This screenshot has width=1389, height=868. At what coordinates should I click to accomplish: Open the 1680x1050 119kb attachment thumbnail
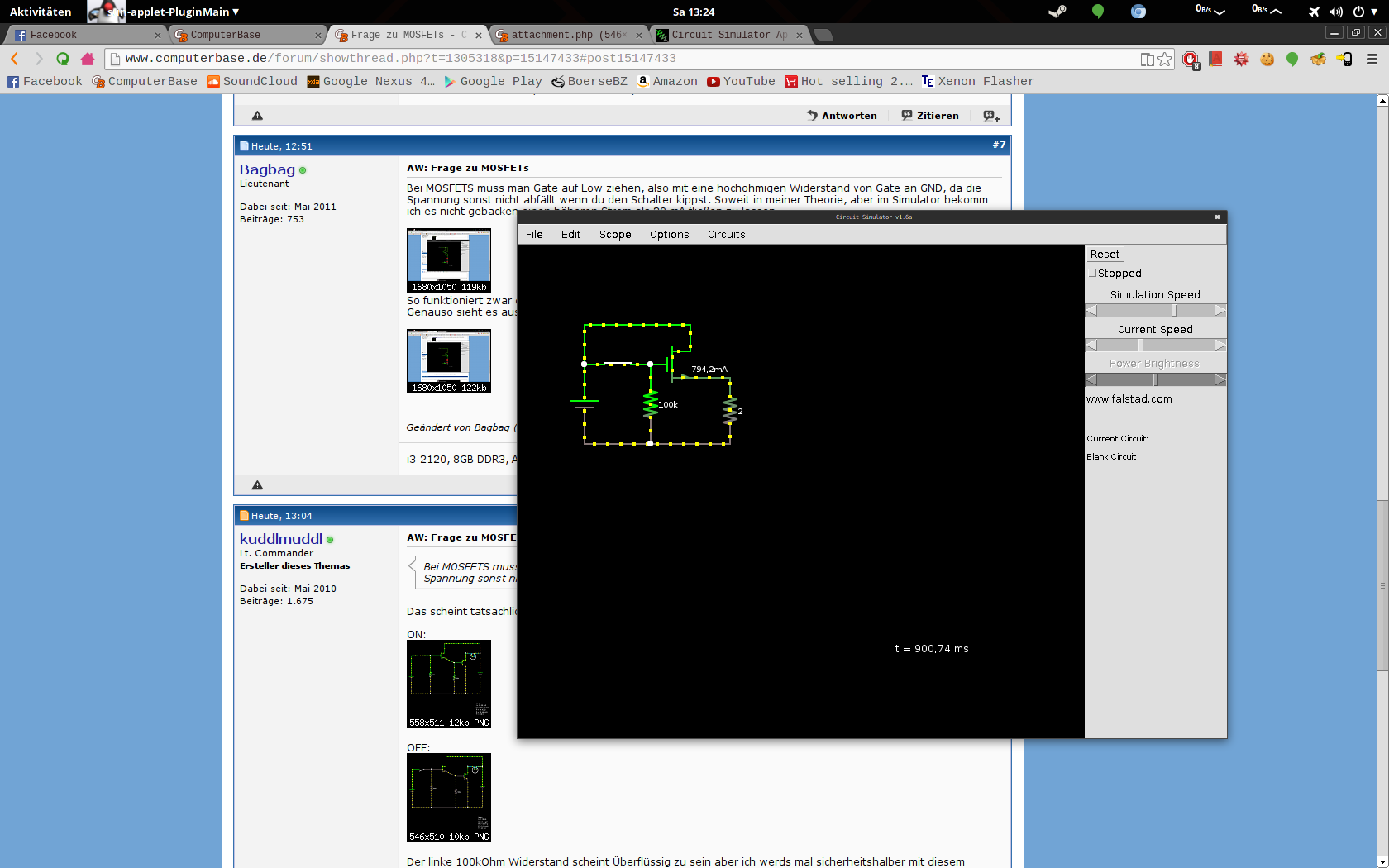(x=449, y=260)
